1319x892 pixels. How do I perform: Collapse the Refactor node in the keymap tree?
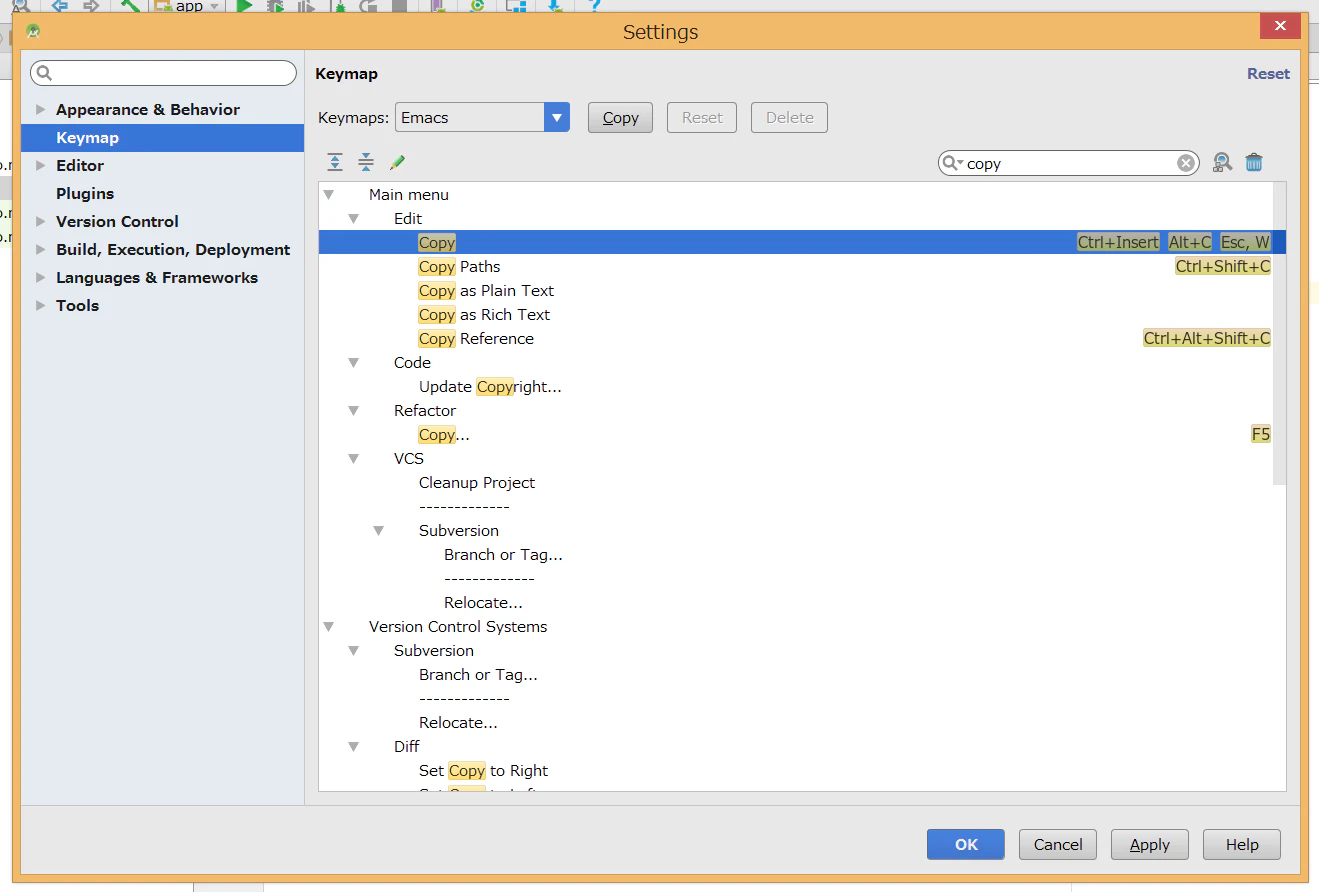click(x=353, y=410)
